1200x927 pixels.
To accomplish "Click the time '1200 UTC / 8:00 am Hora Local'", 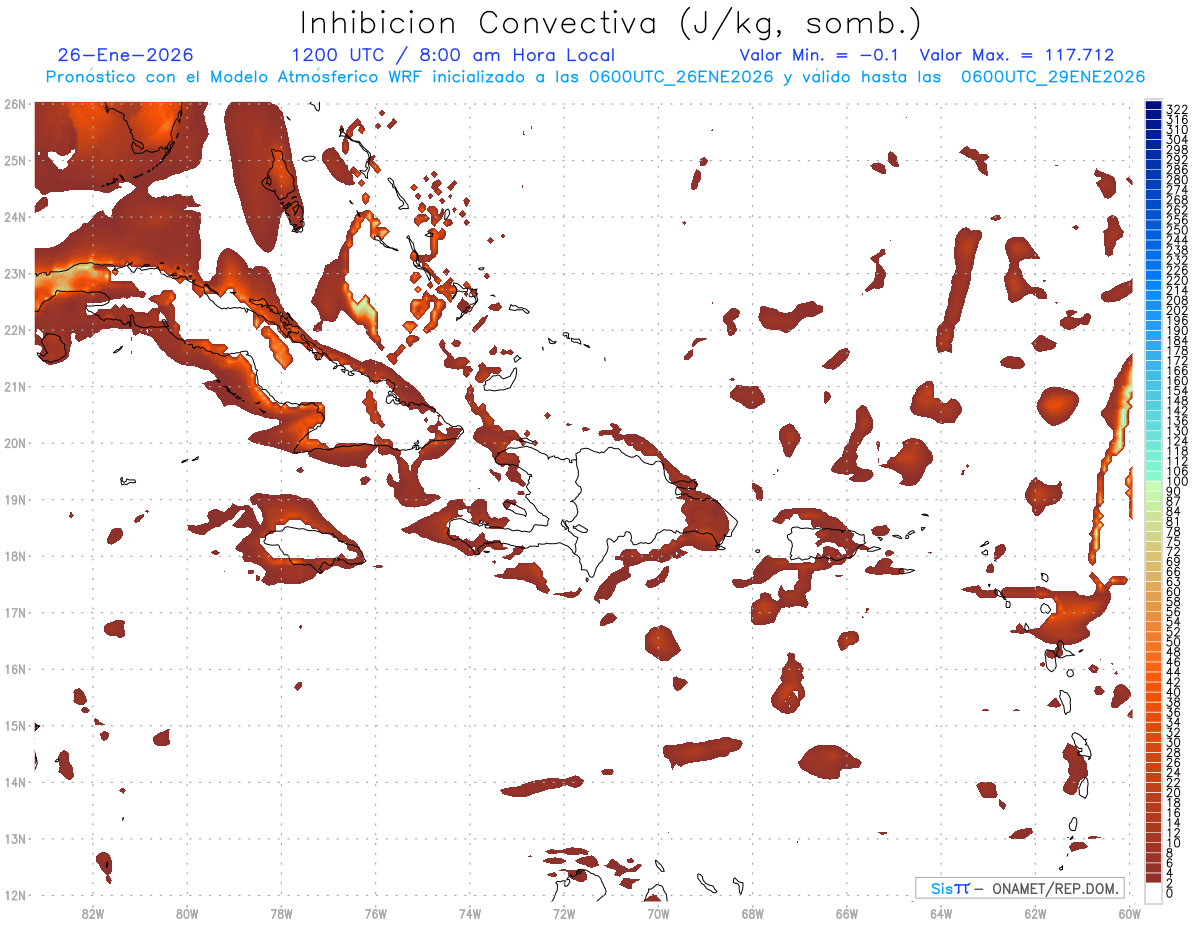I will (453, 56).
